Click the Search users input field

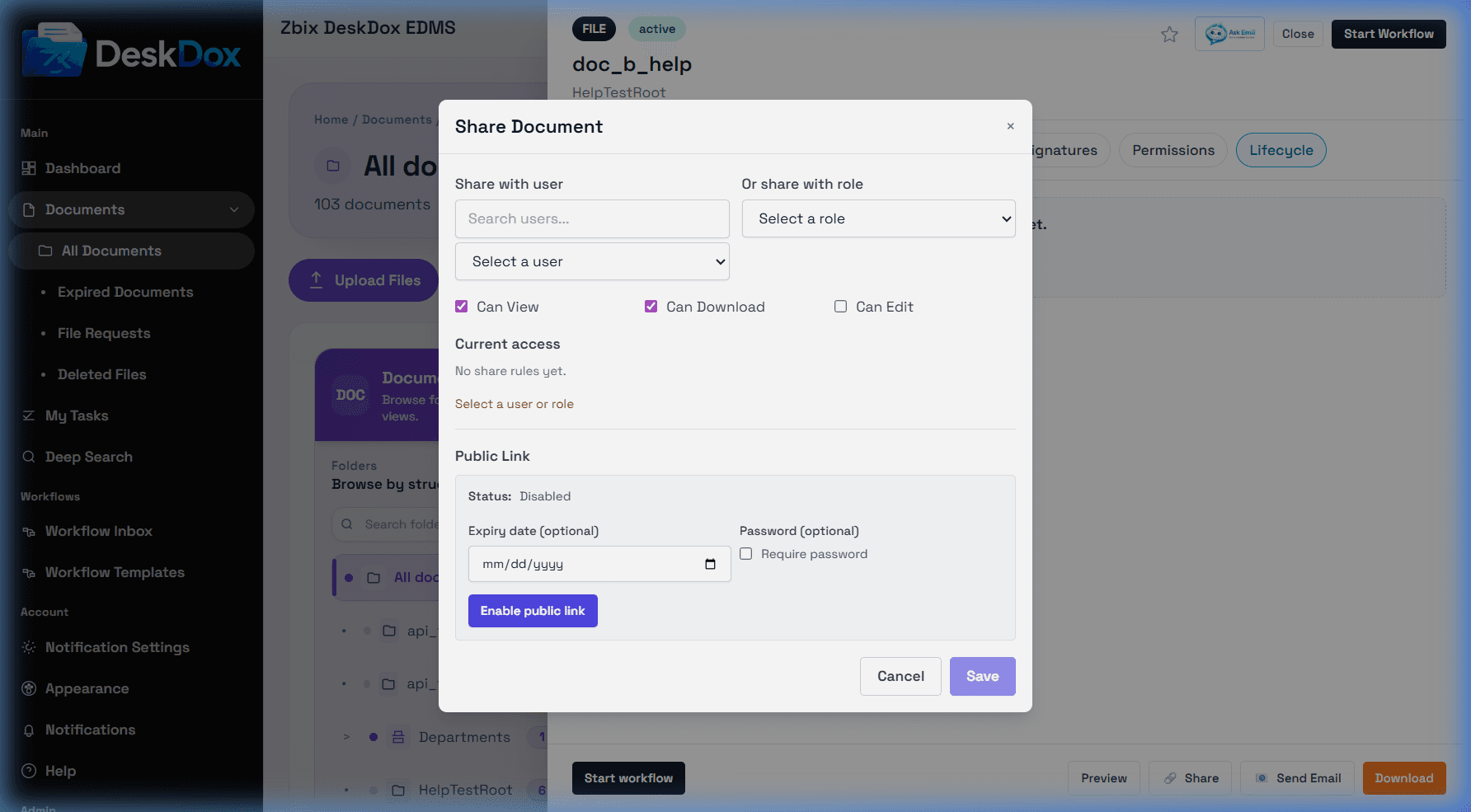[592, 218]
